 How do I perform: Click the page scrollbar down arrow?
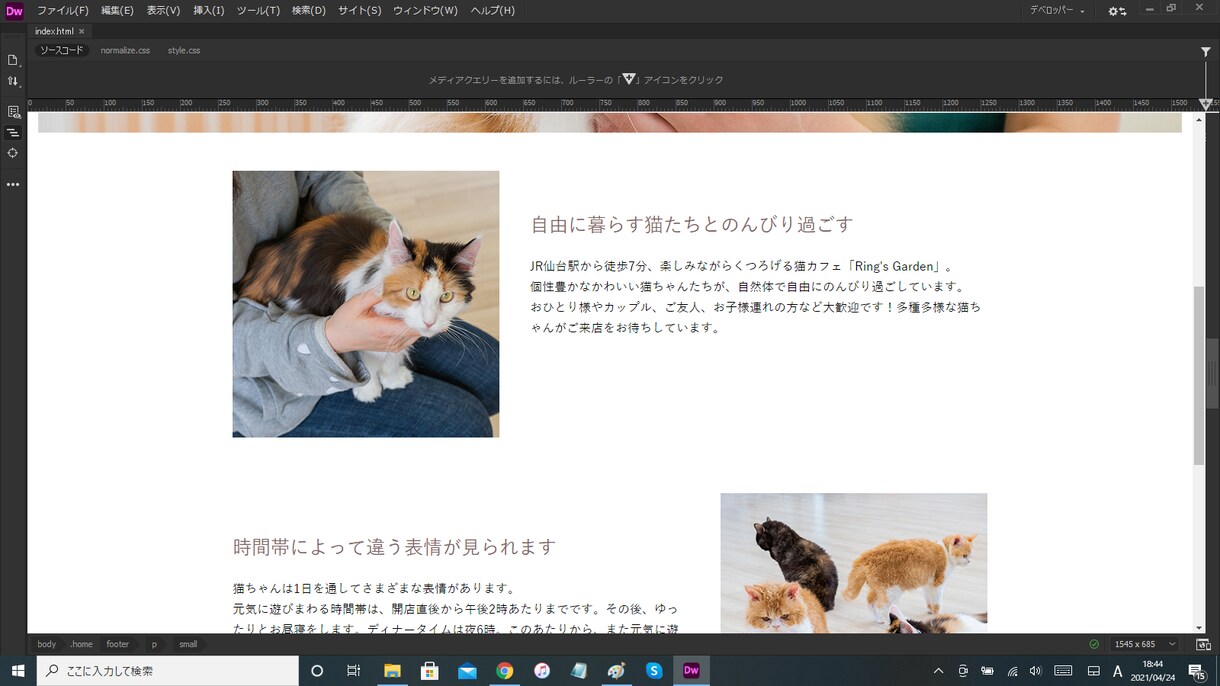(1199, 627)
